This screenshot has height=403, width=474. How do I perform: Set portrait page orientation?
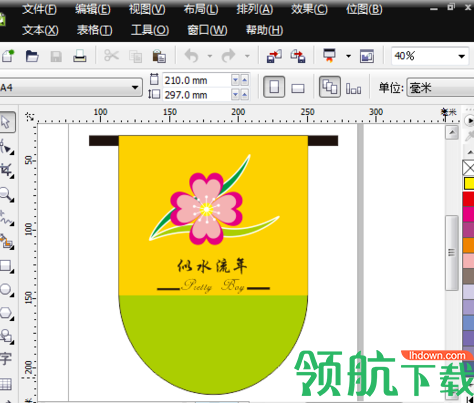(x=274, y=87)
